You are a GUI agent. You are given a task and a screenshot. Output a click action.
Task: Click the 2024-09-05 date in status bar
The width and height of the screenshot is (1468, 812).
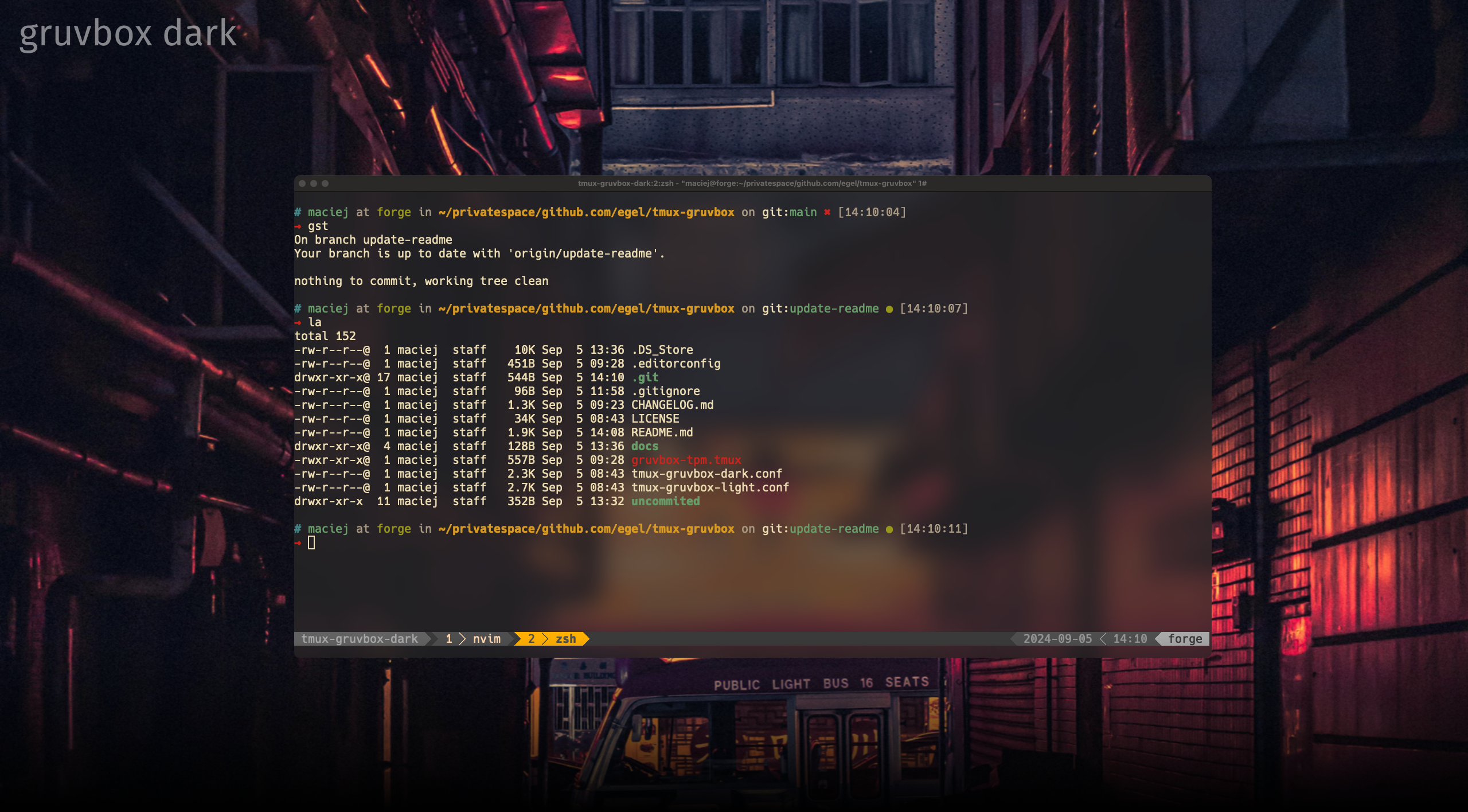coord(1057,639)
